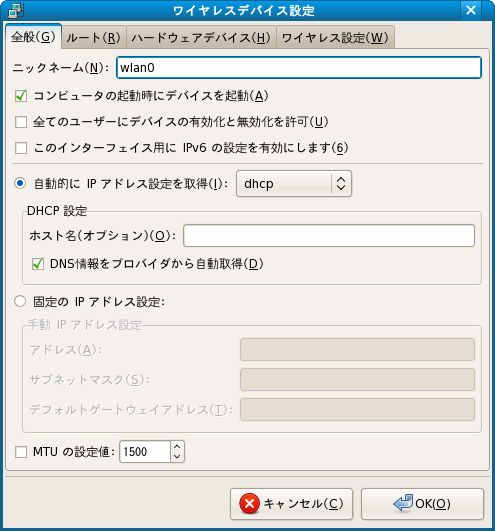Screen dimensions: 495x531
Task: Click the キャンセル(C) button
Action: (292, 504)
